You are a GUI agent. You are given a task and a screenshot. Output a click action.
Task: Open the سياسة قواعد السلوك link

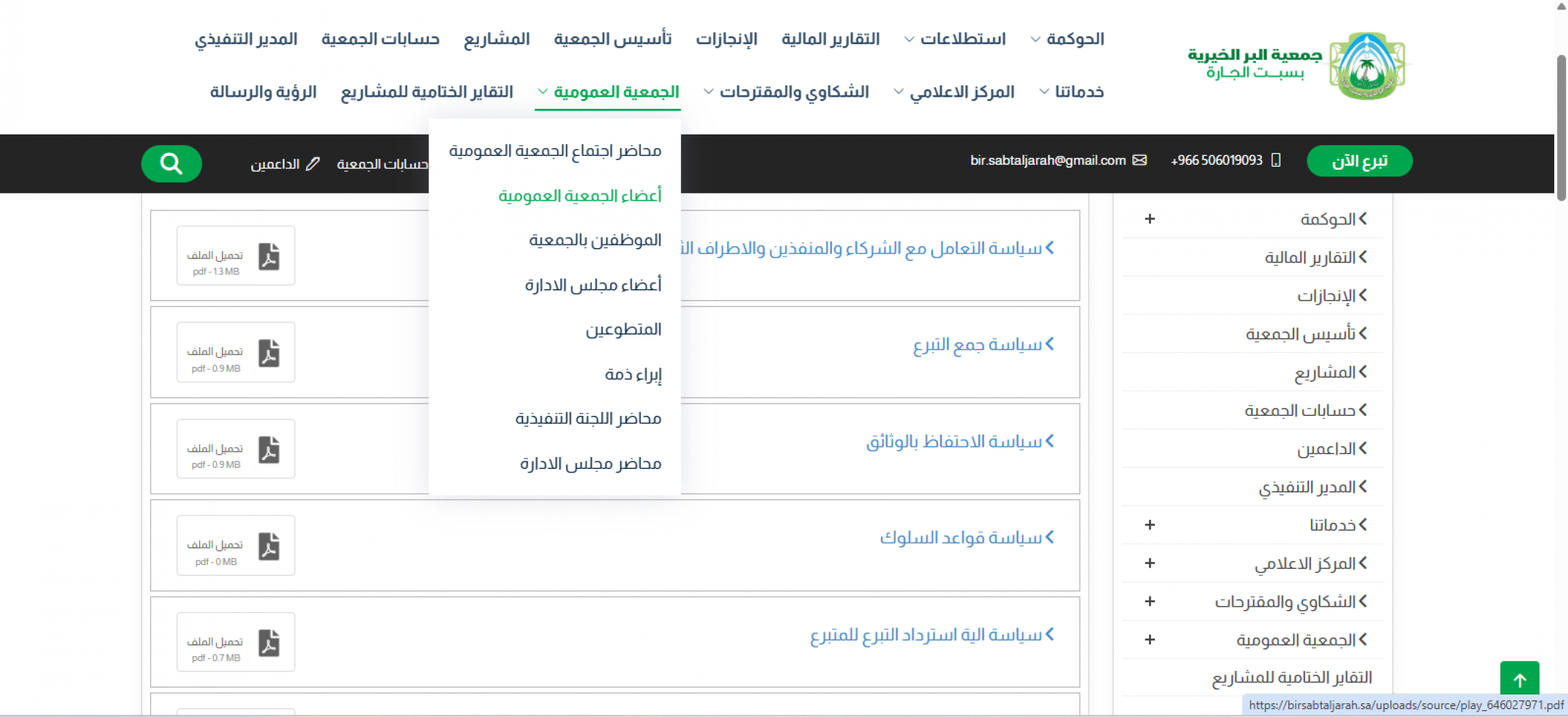966,537
